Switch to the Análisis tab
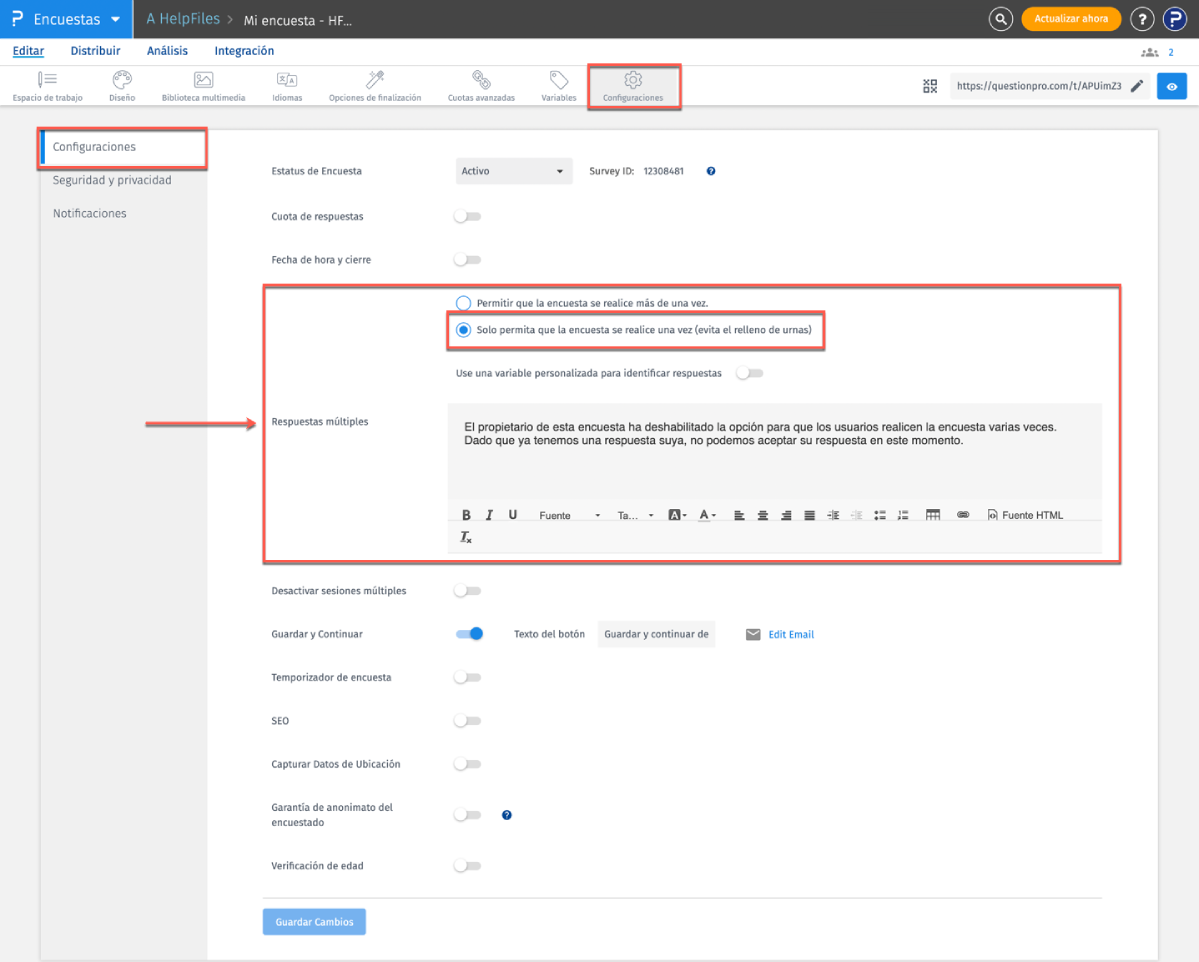 [167, 51]
